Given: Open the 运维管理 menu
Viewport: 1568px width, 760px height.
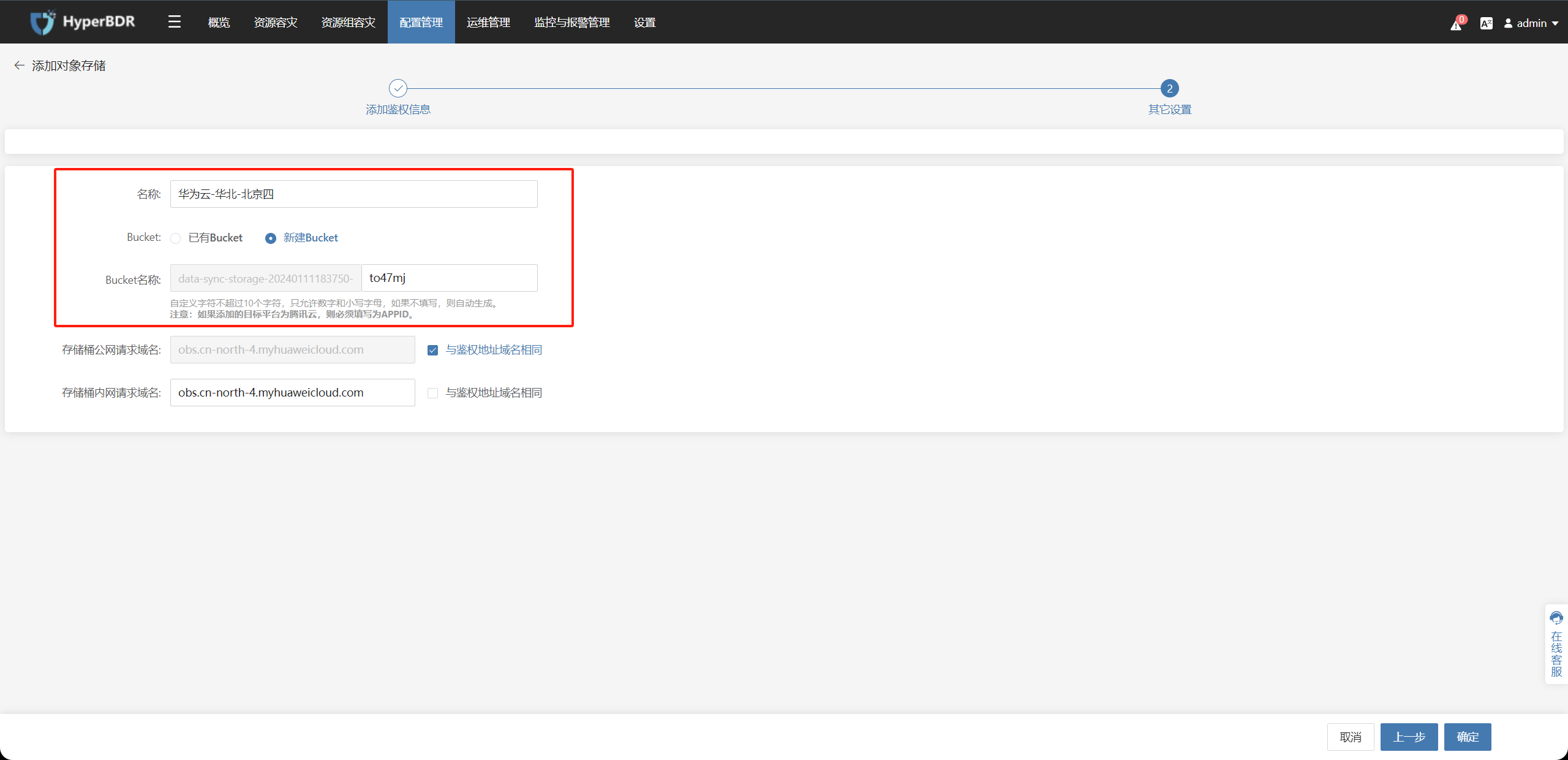Looking at the screenshot, I should [x=488, y=22].
